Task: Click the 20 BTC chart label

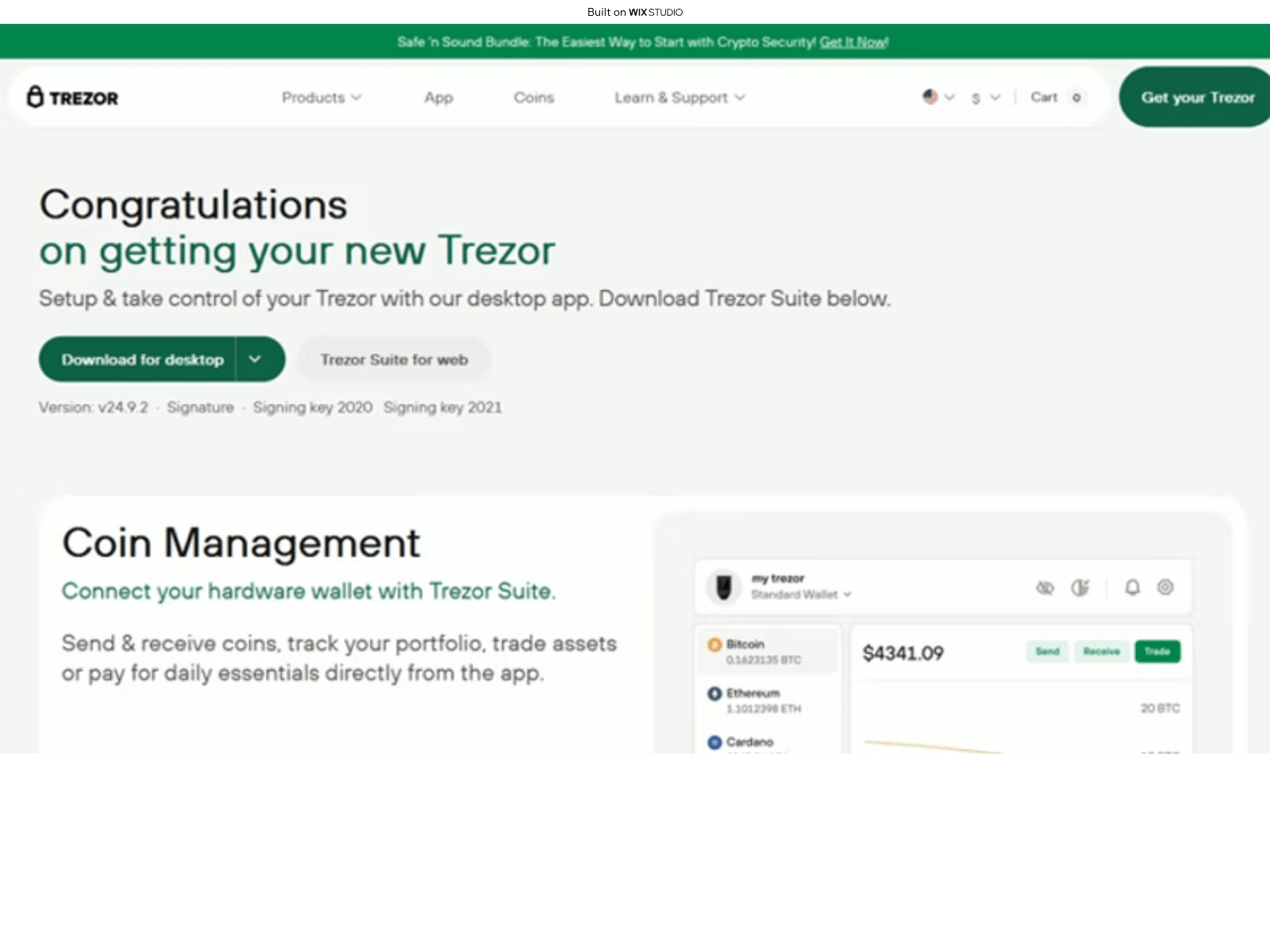Action: [x=1160, y=708]
